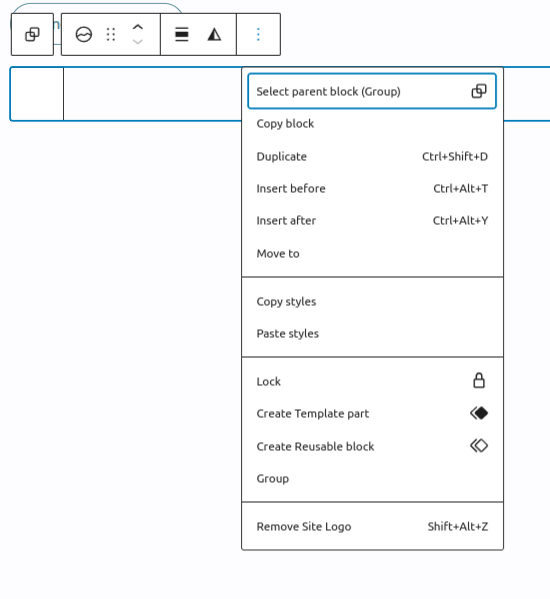
Task: Choose Select parent block (Group) menu item
Action: click(372, 91)
